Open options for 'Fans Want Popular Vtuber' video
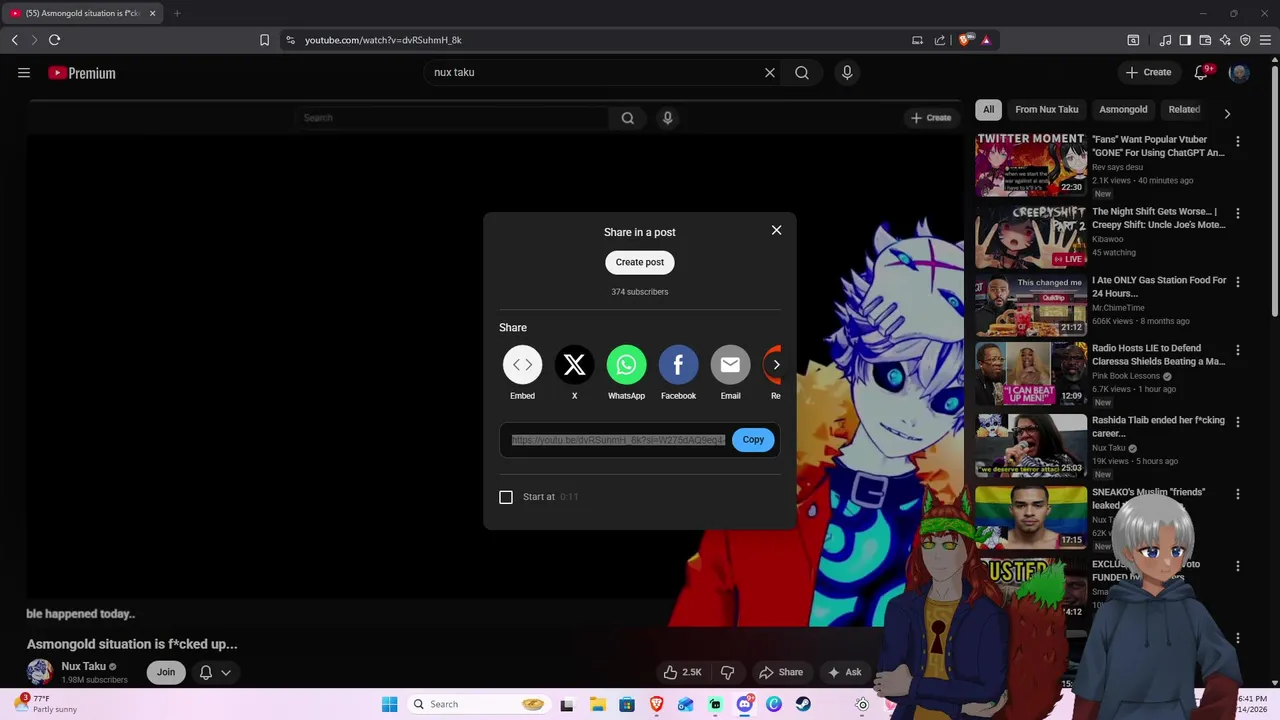1280x720 pixels. coord(1238,142)
